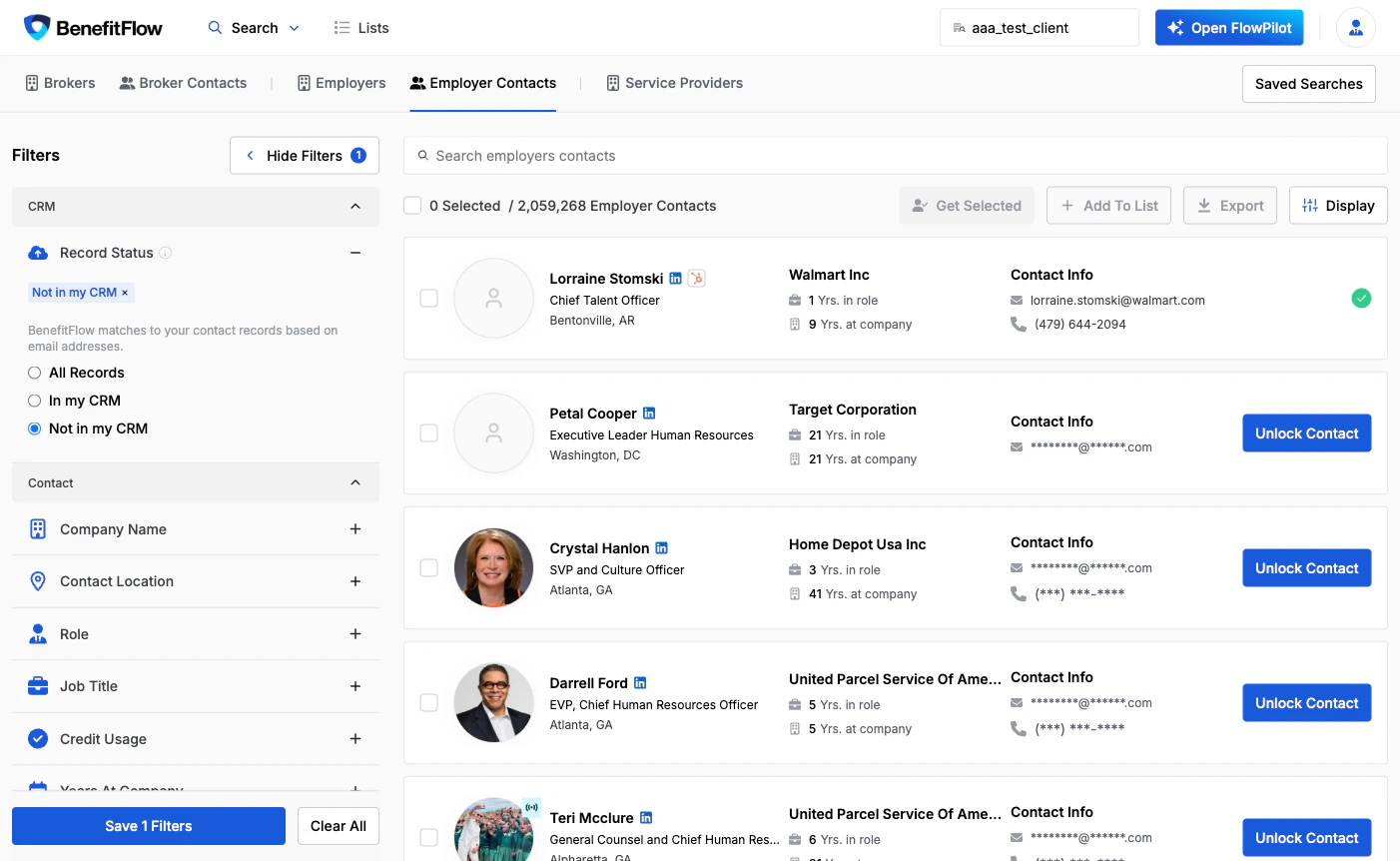Click Crystal Hanlon's LinkedIn icon
This screenshot has height=861, width=1400.
[x=659, y=547]
